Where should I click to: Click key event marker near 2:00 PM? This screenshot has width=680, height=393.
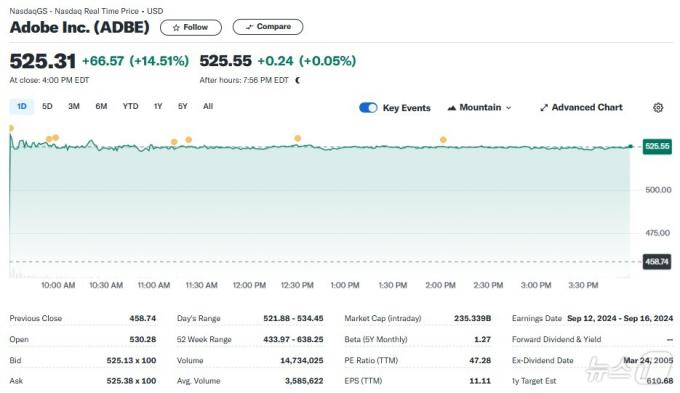click(443, 140)
